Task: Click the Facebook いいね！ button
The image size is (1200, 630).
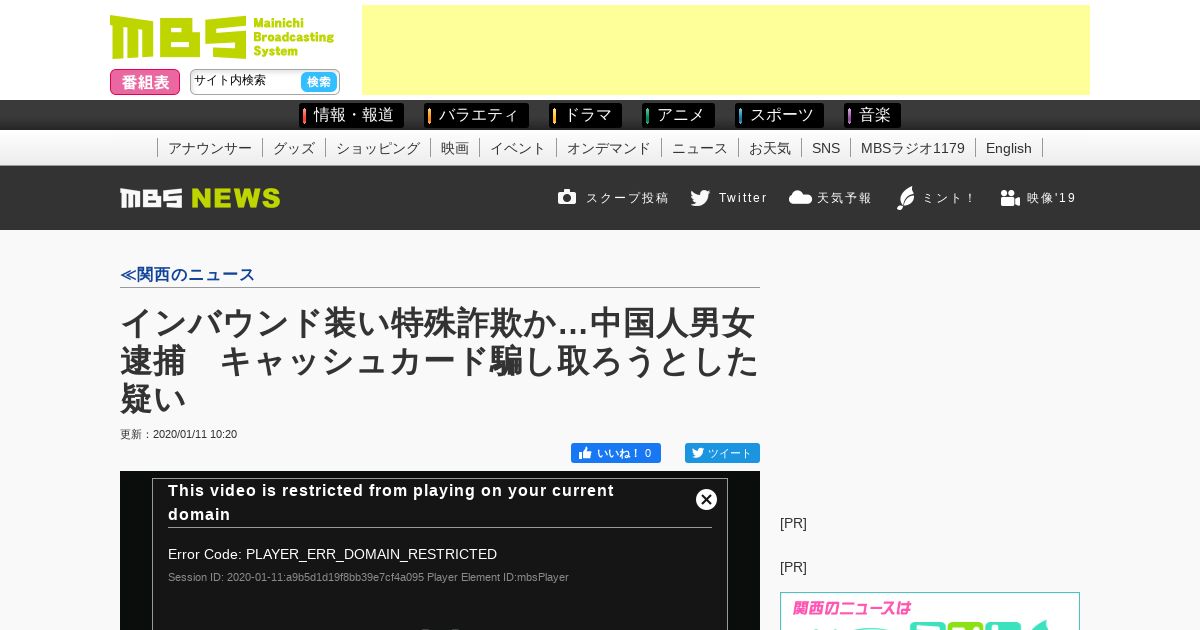Action: pyautogui.click(x=616, y=453)
